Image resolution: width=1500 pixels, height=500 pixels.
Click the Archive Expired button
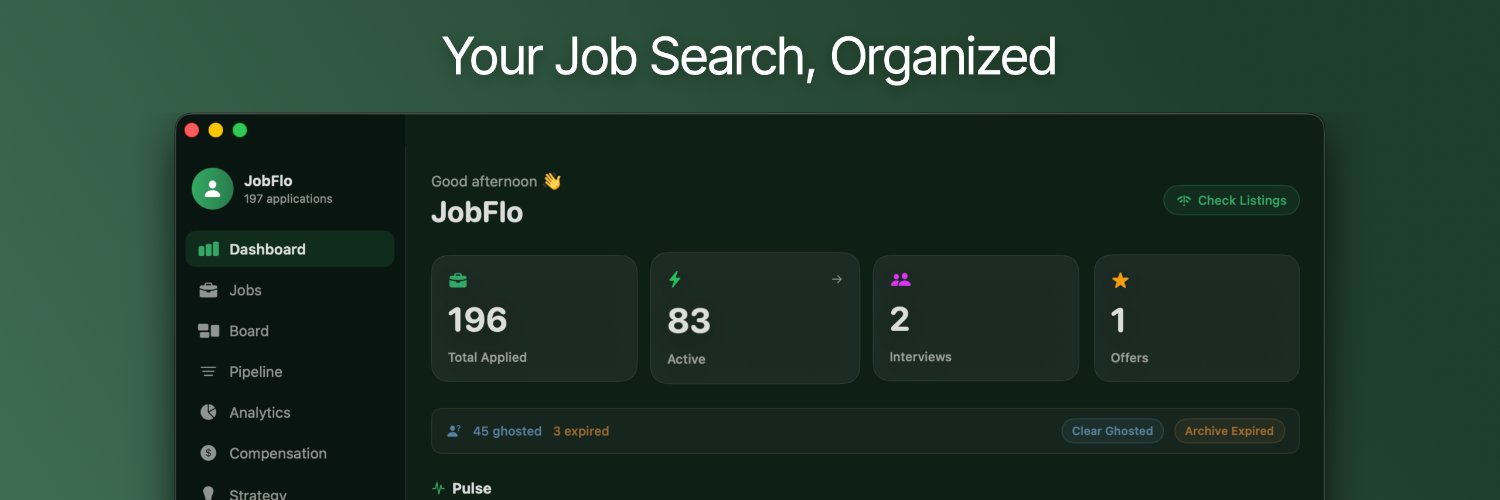click(1229, 431)
